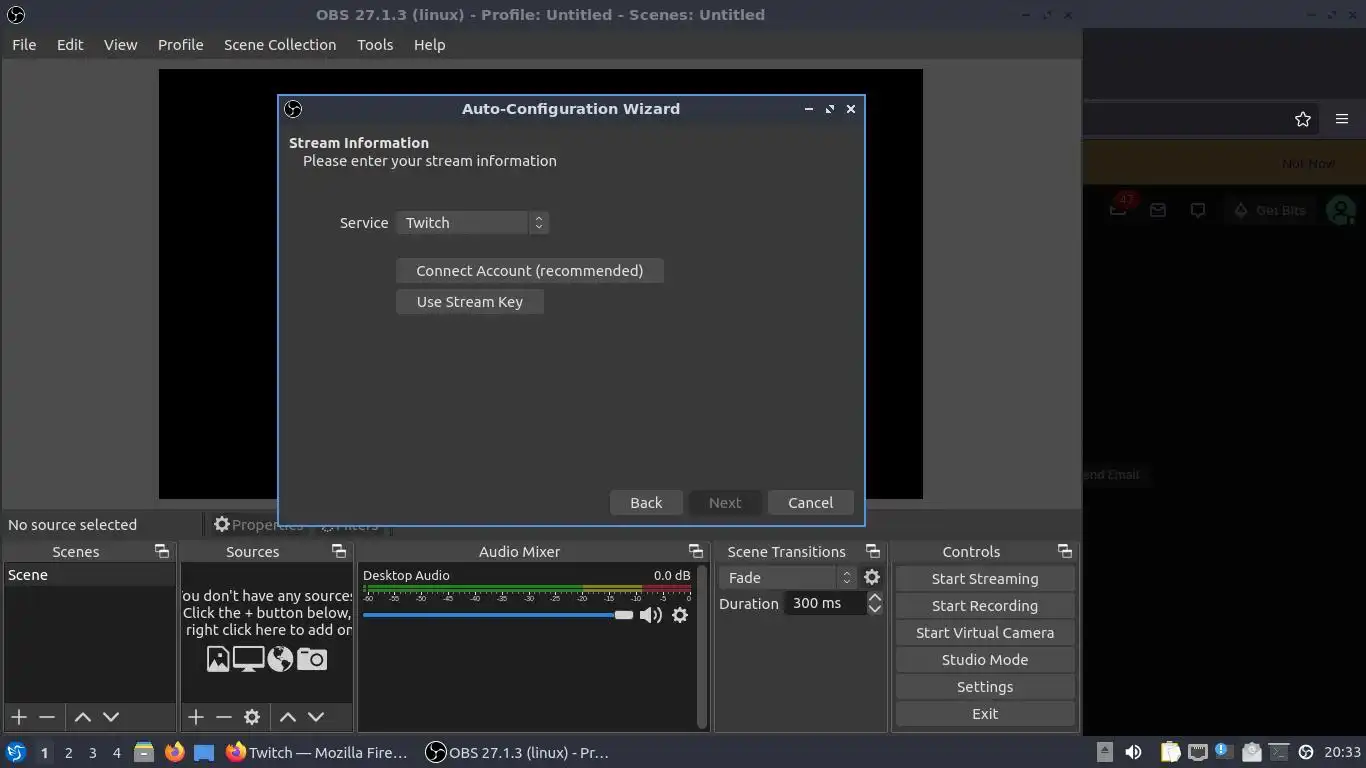
Task: Open Desktop Audio settings gear
Action: tap(680, 615)
